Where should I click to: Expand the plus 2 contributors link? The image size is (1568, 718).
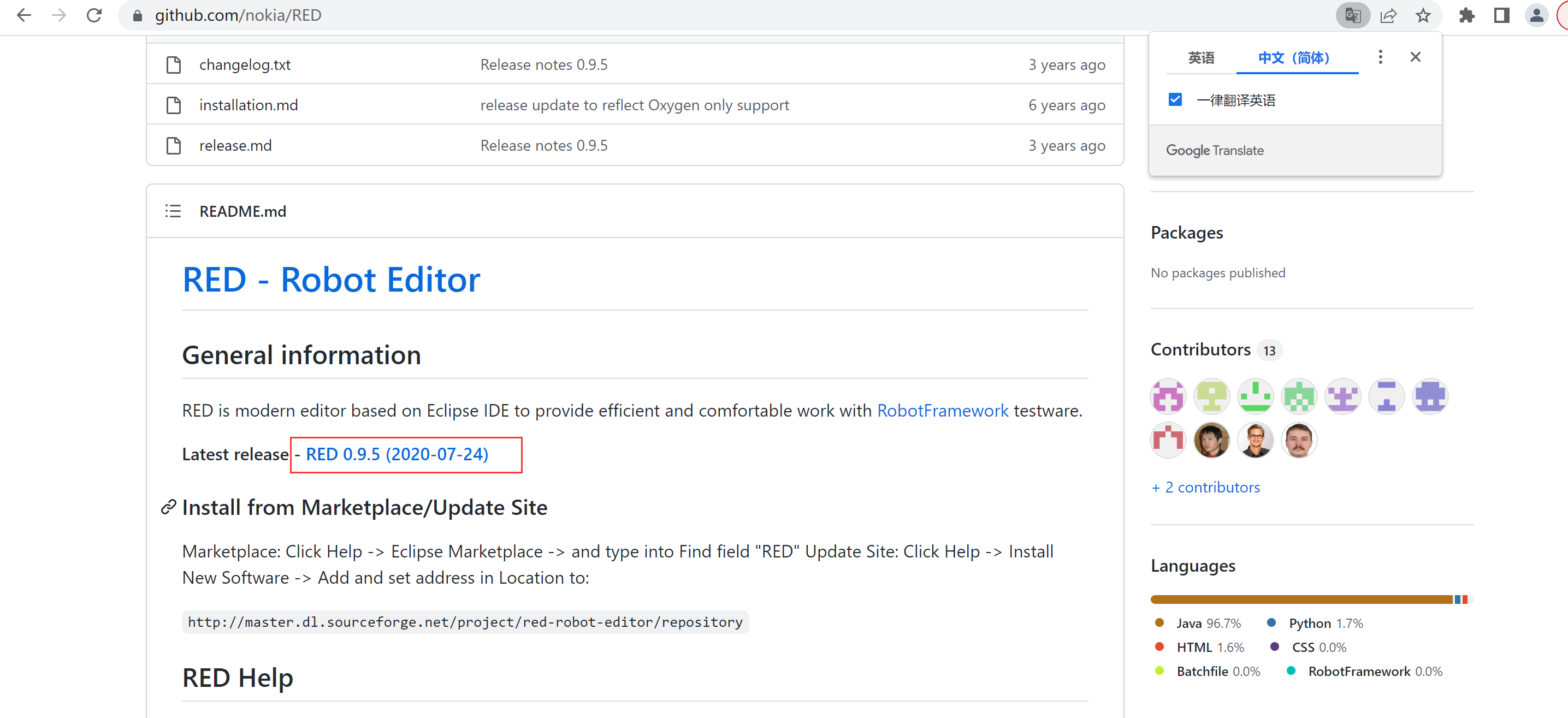click(x=1205, y=488)
